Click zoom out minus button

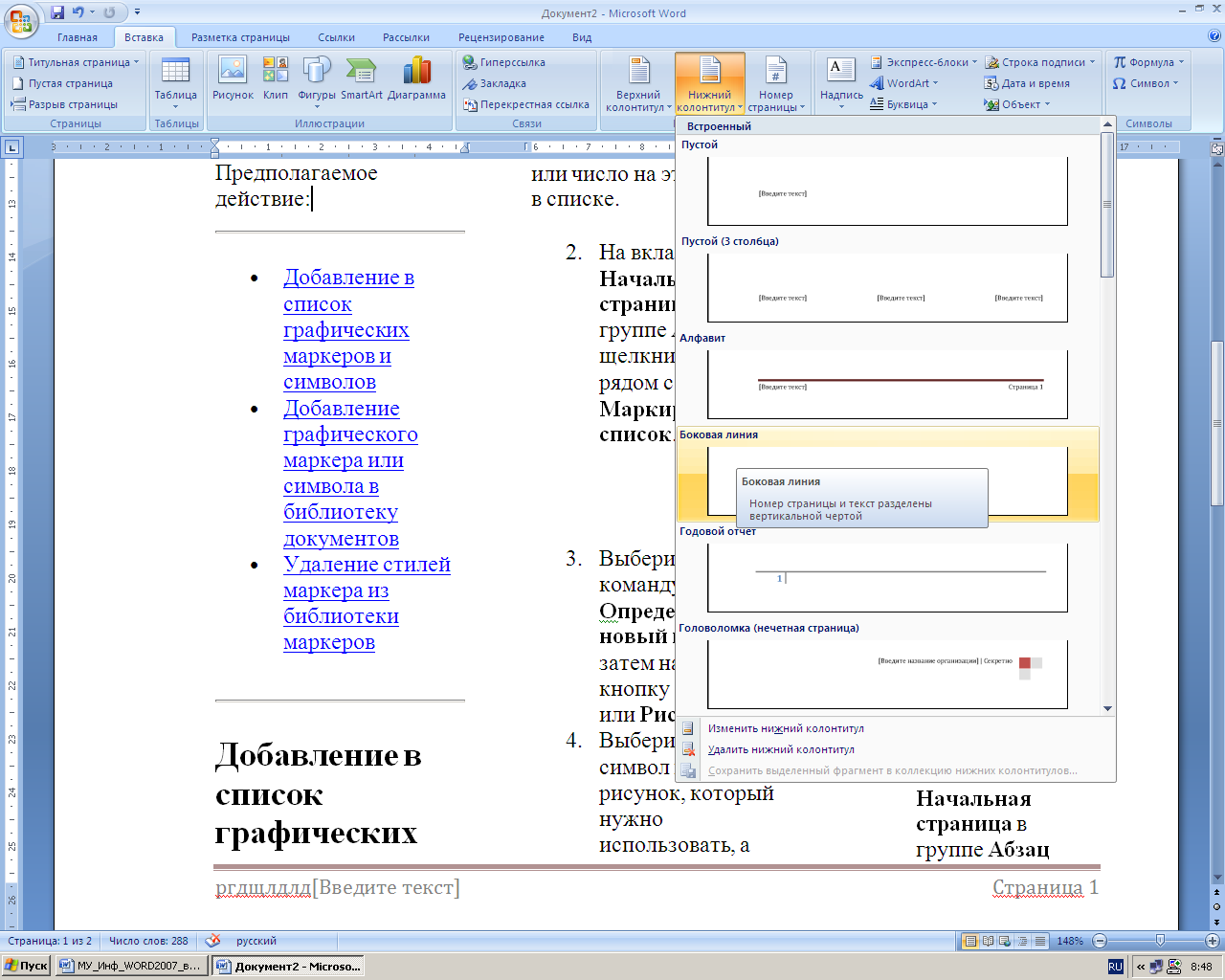[1100, 941]
